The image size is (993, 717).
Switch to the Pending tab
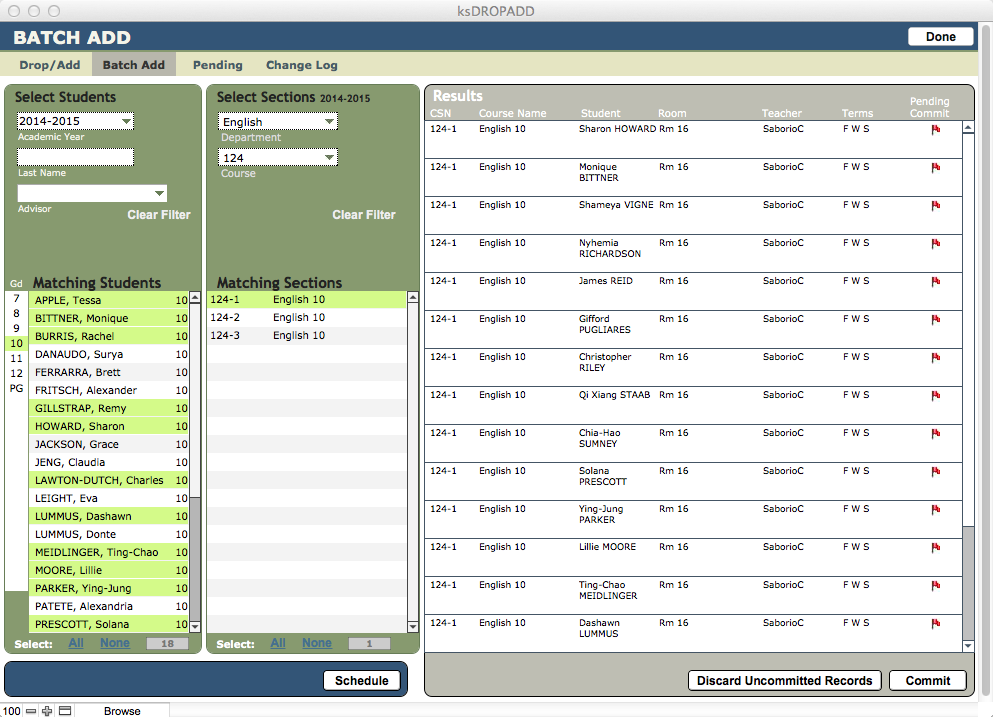[217, 65]
